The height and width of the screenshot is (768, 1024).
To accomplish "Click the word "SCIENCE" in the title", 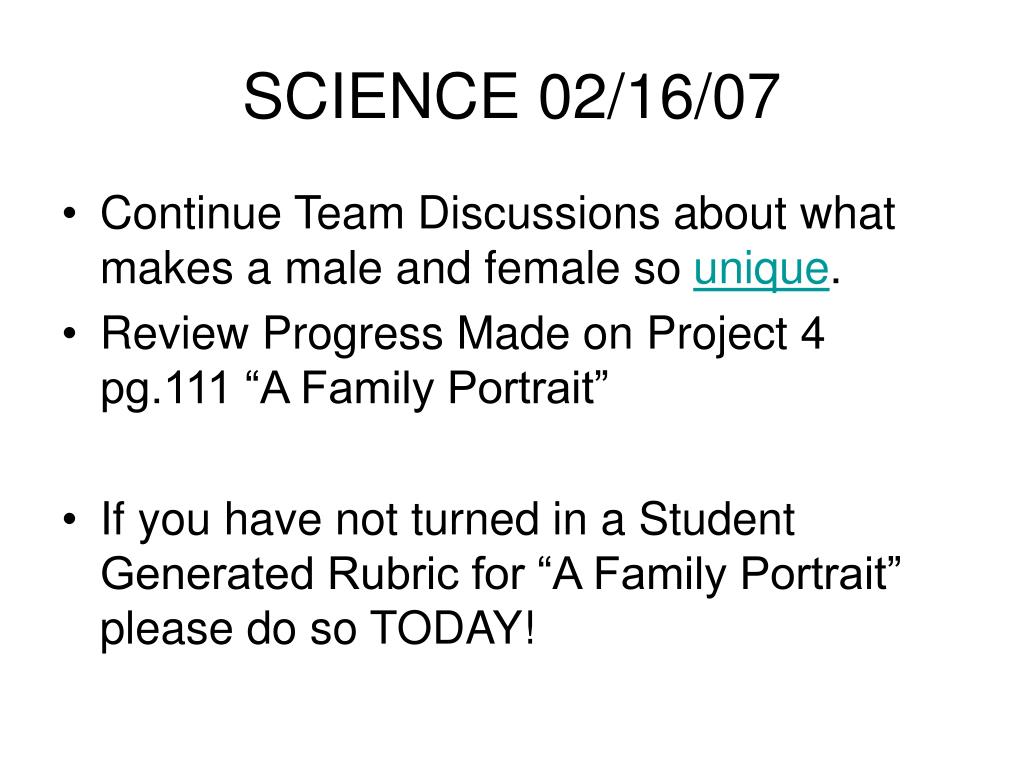I will click(x=381, y=97).
